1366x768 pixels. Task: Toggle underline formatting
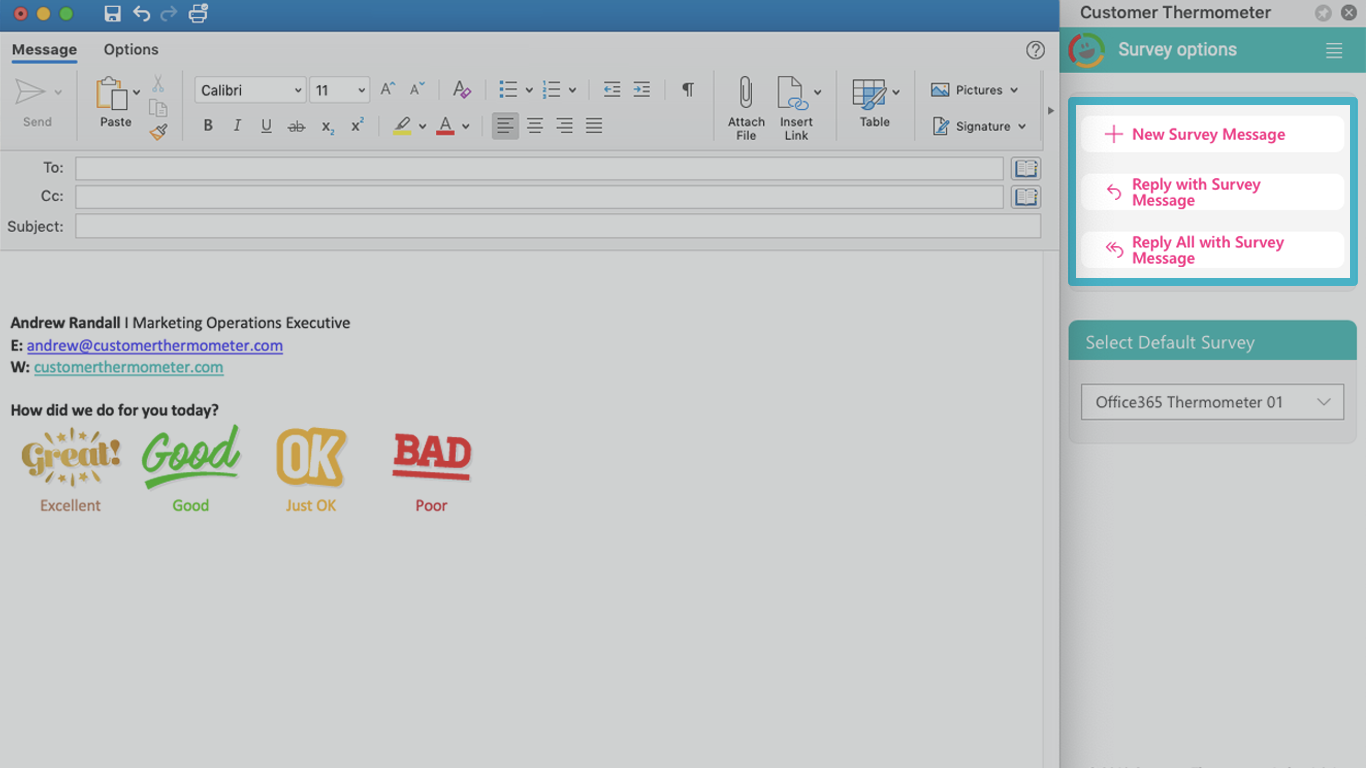tap(266, 126)
